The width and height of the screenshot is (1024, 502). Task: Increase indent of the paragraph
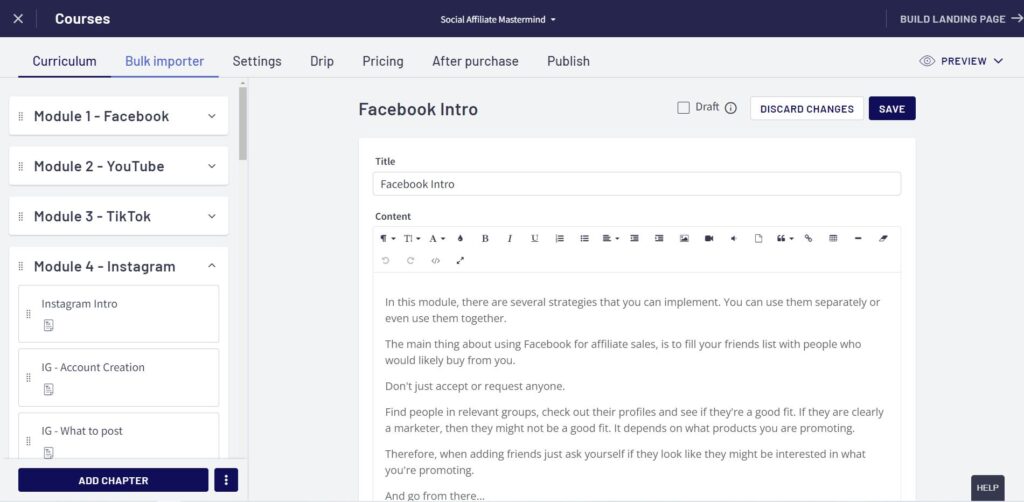[x=659, y=239]
